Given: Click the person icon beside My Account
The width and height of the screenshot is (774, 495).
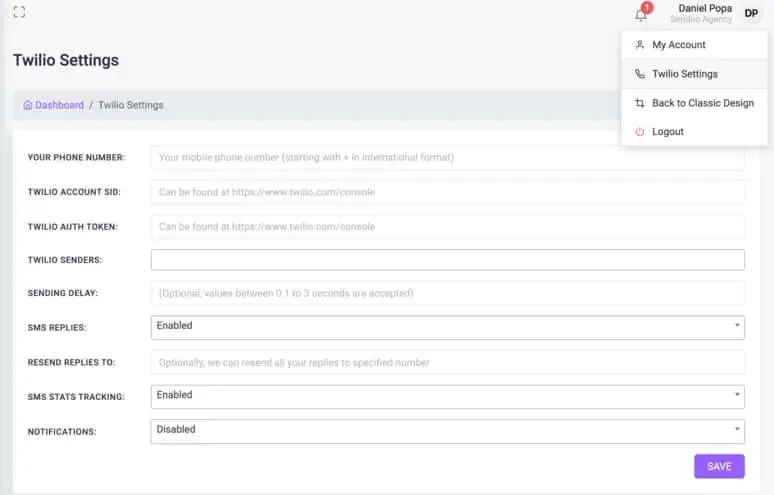Looking at the screenshot, I should [640, 45].
